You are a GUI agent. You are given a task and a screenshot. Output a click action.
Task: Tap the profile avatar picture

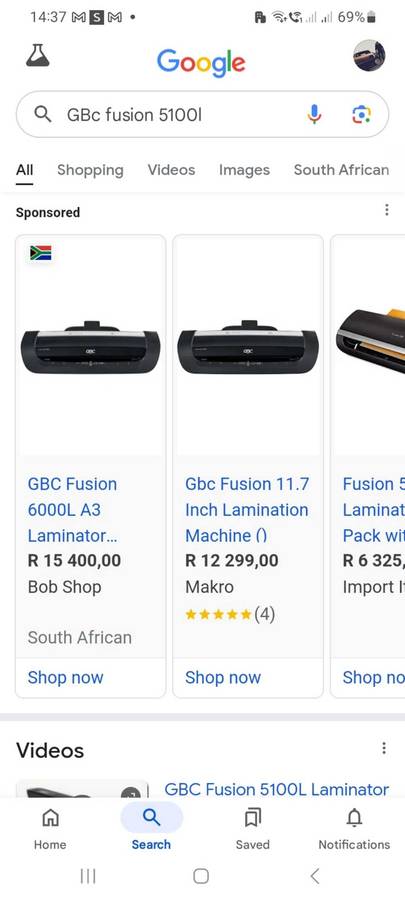click(x=369, y=56)
